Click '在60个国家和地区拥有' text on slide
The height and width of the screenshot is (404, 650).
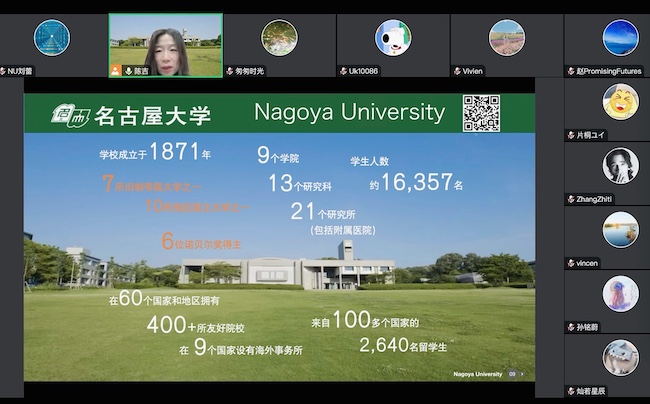164,298
